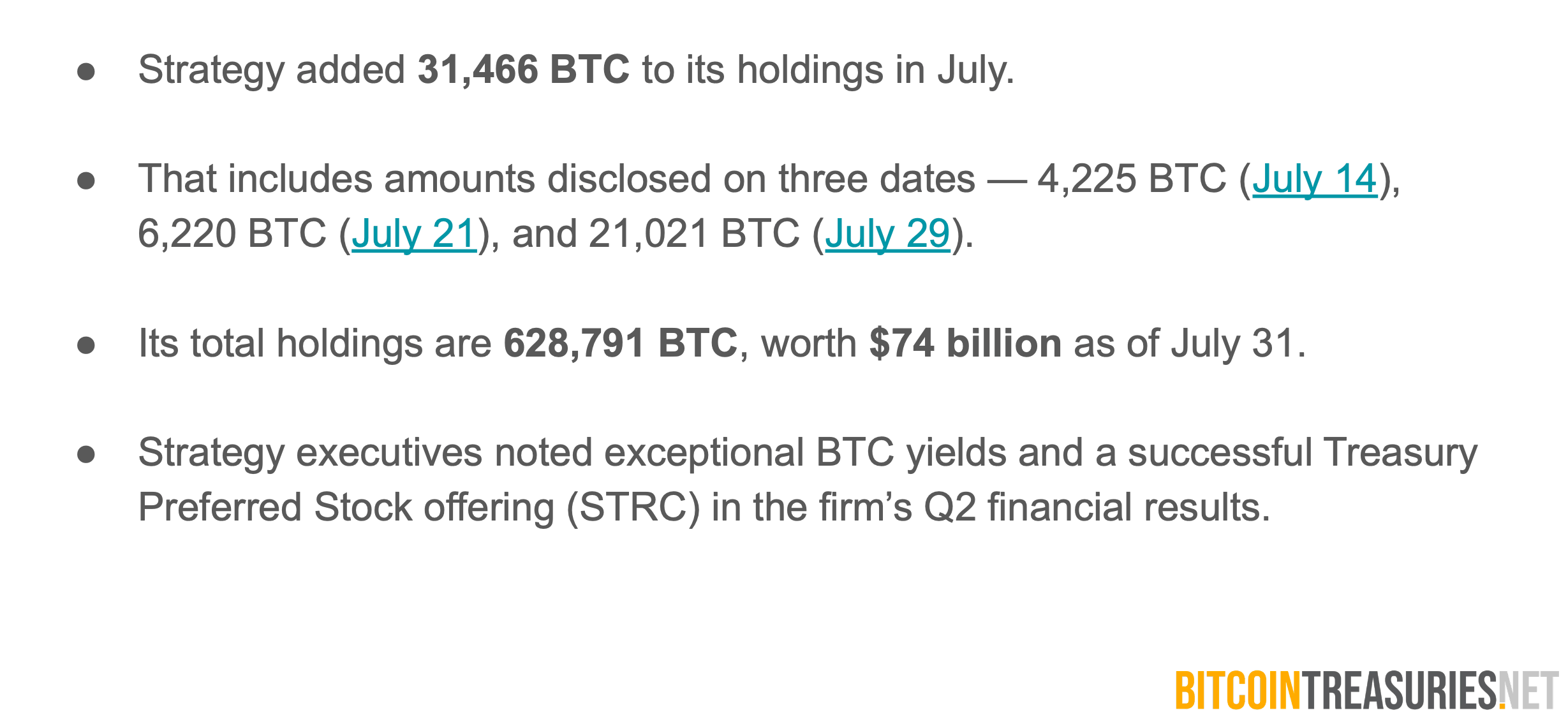Click the first bullet point dot
The image size is (1568, 717).
[x=86, y=71]
